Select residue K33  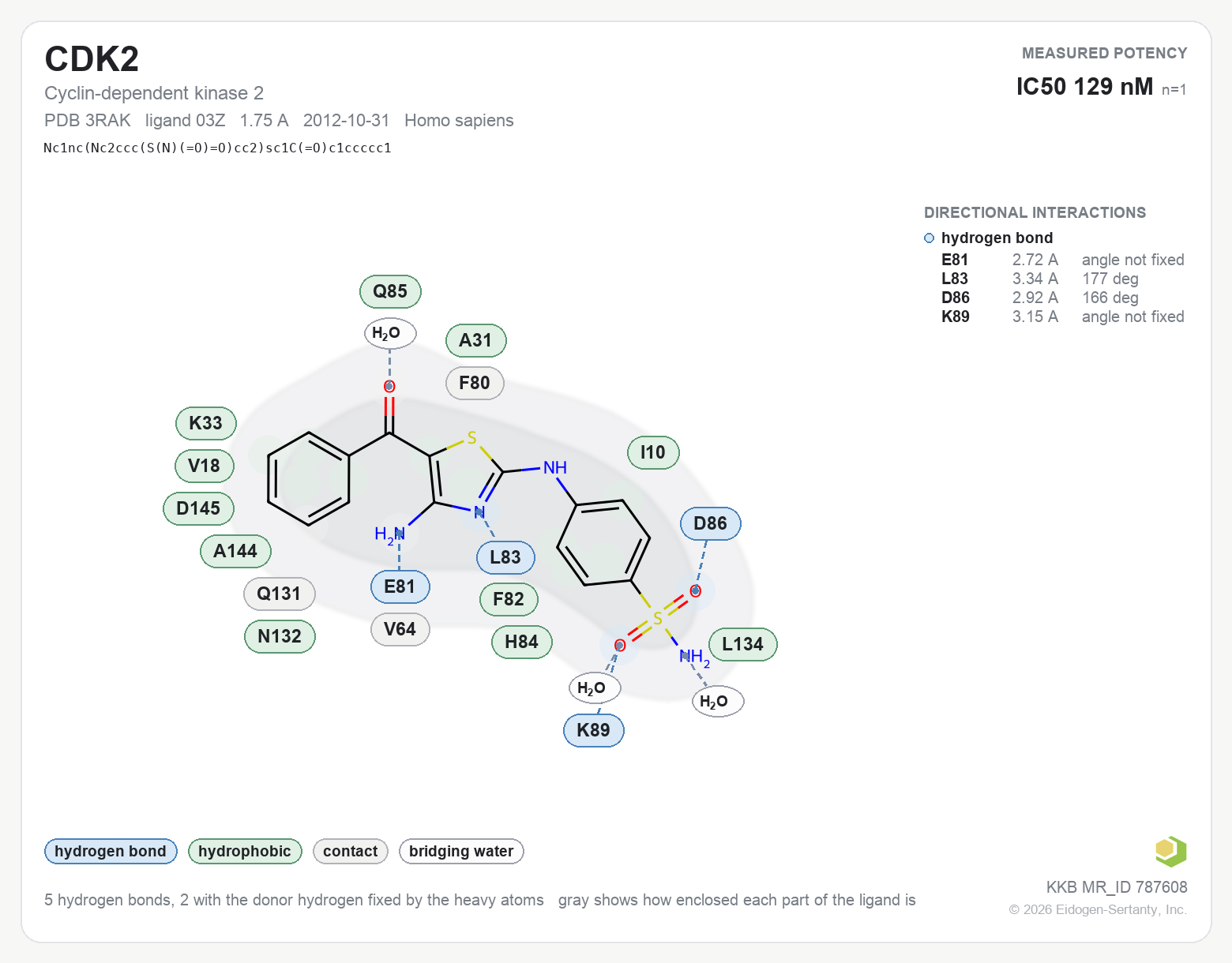205,423
